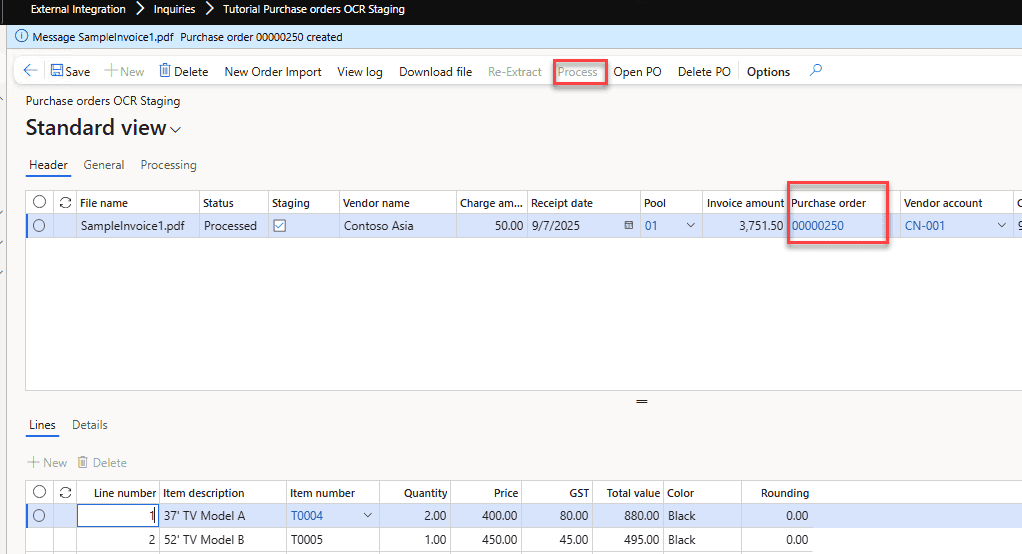Screen dimensions: 1022x554
Task: Click the Line number 1 input field
Action: pos(118,516)
